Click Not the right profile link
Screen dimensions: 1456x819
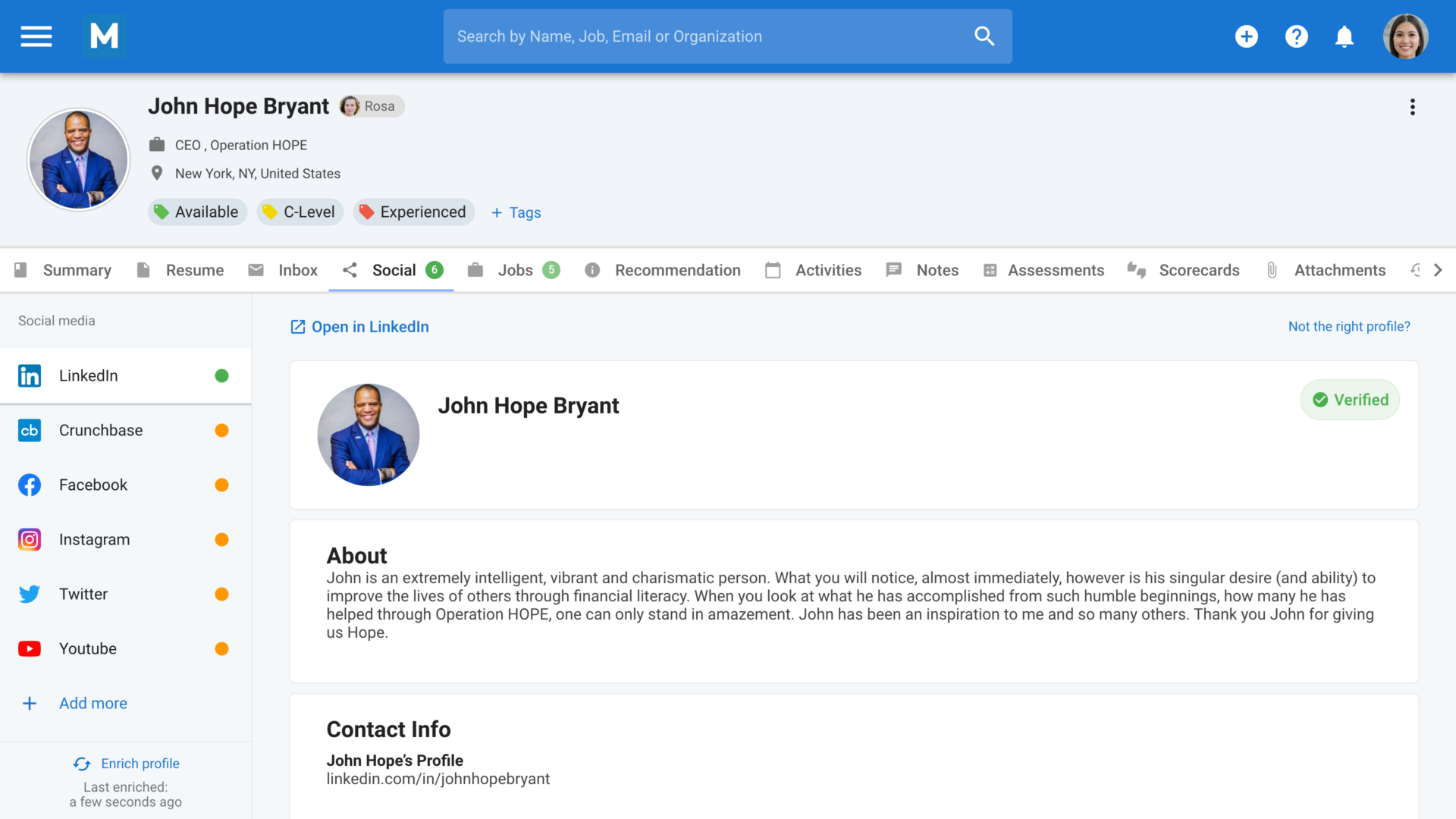tap(1348, 326)
